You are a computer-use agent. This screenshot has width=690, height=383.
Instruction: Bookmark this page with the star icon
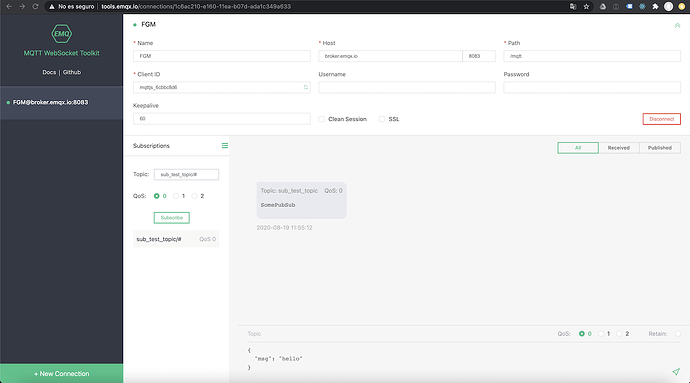point(586,7)
